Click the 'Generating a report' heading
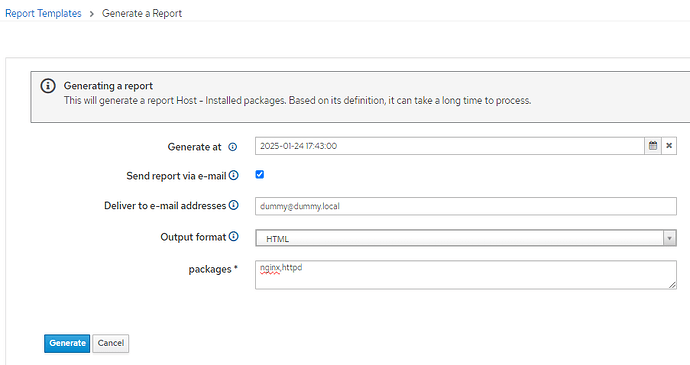690x365 pixels. (x=108, y=86)
